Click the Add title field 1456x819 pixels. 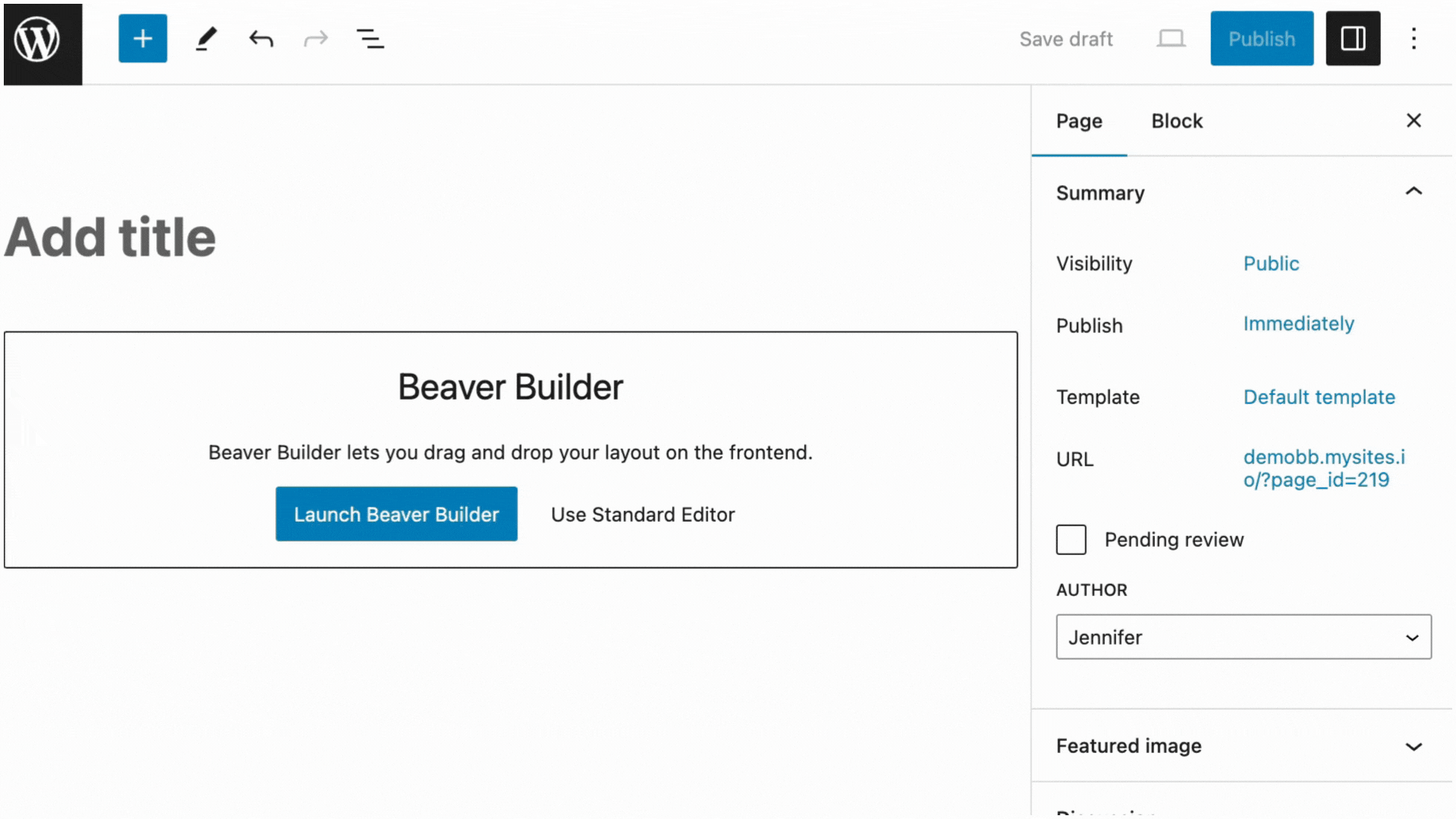pos(110,238)
